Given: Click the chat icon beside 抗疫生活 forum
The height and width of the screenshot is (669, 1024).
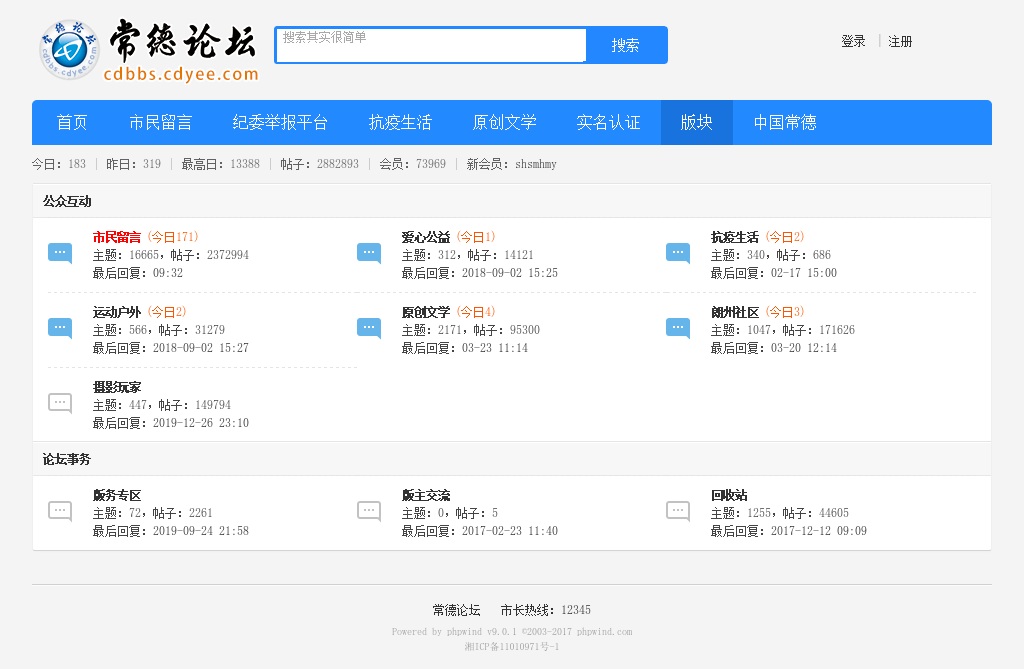Looking at the screenshot, I should click(x=678, y=253).
